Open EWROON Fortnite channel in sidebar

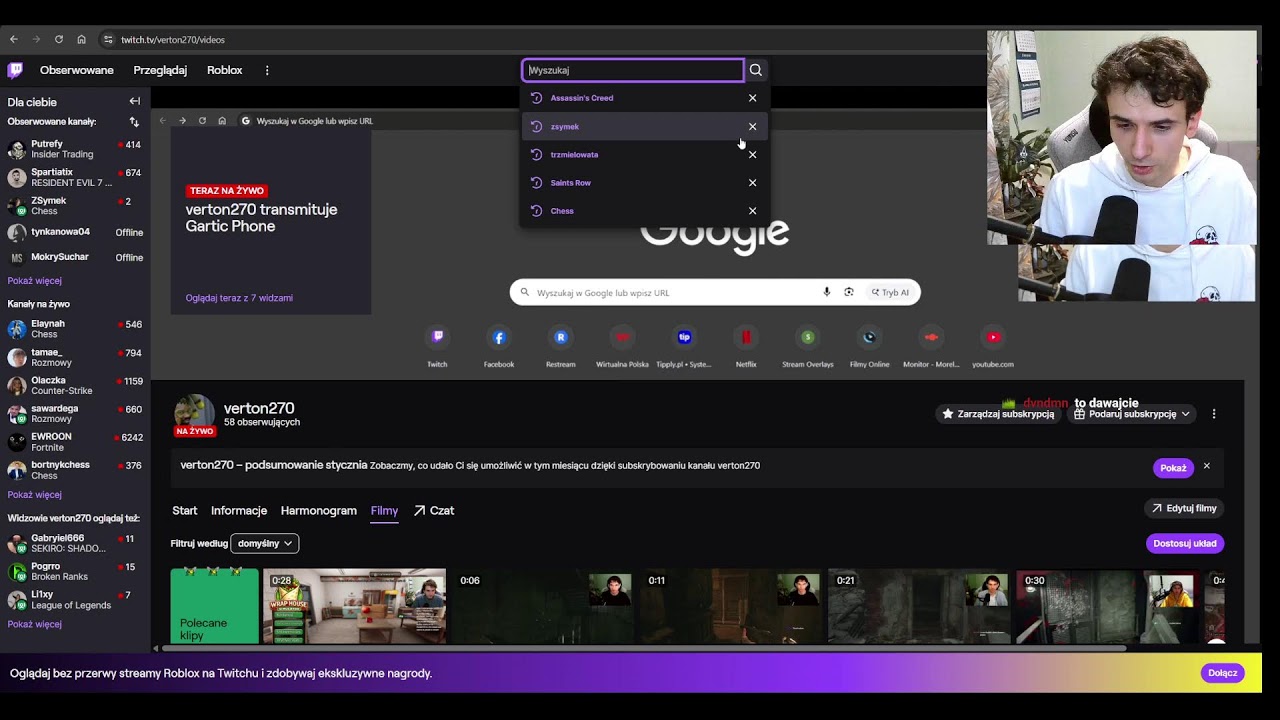pos(75,442)
